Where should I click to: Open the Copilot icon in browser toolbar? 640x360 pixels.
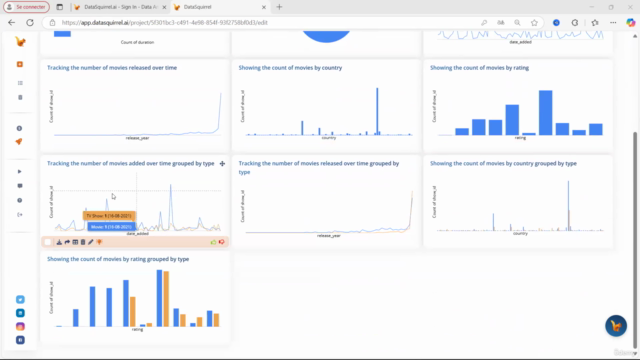click(631, 23)
